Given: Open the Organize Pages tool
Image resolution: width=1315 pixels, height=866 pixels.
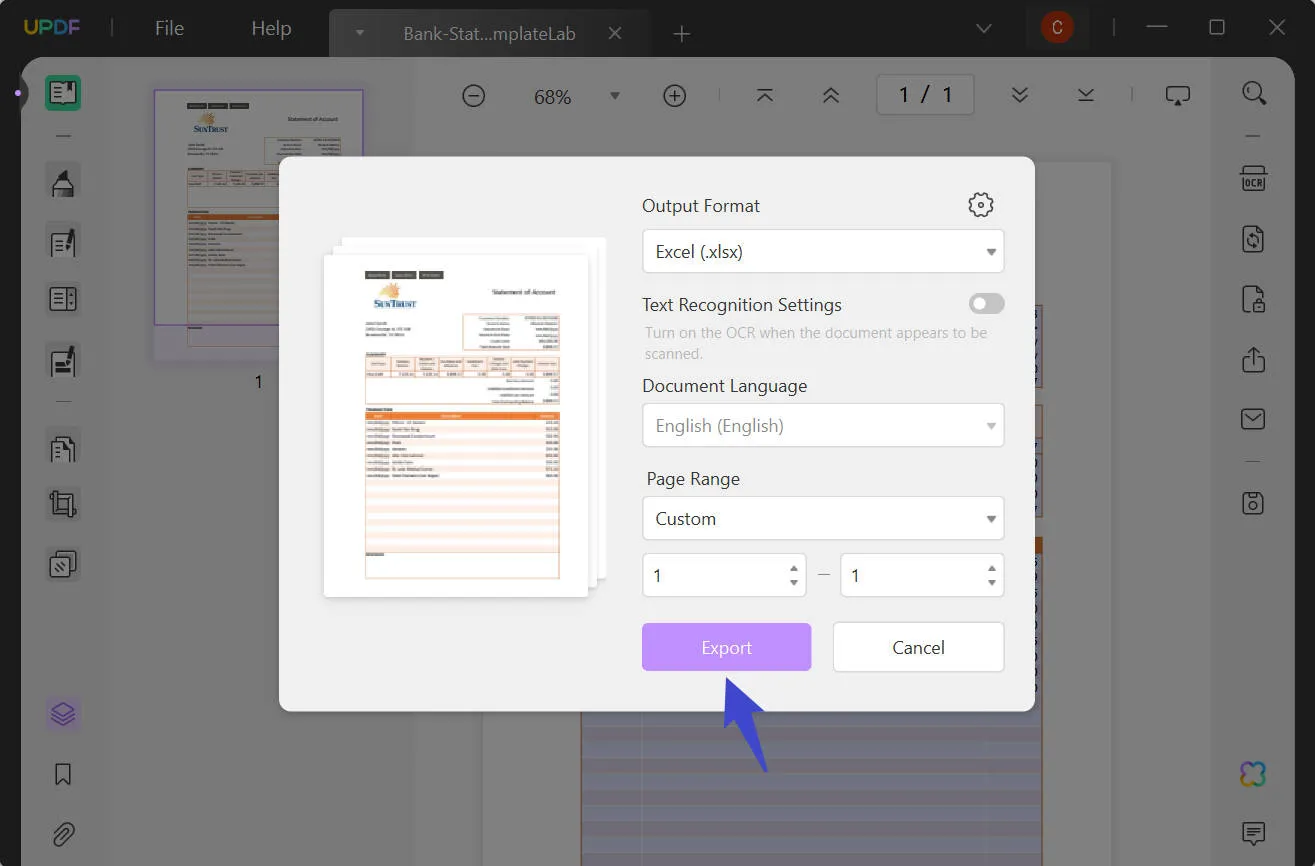Looking at the screenshot, I should 63,447.
